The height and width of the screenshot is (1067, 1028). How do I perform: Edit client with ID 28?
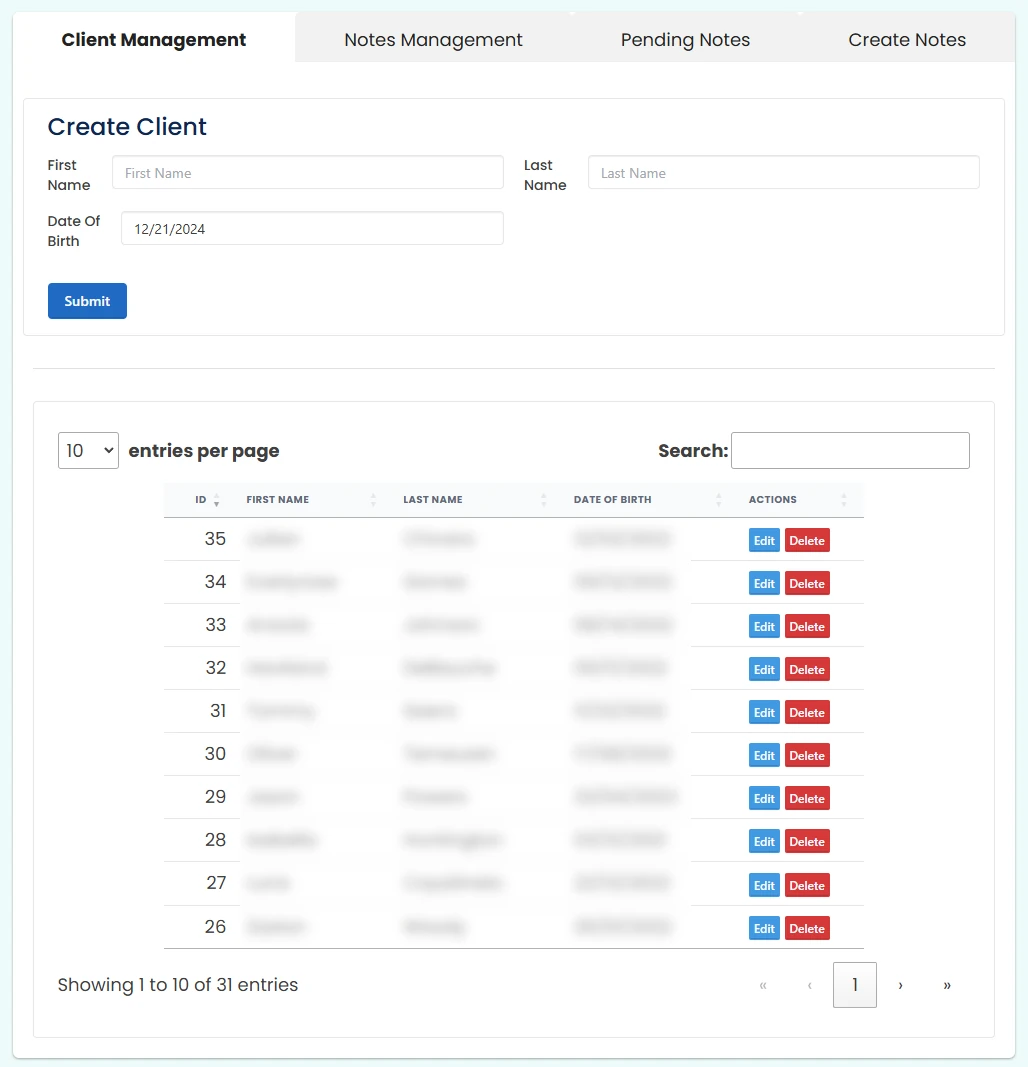click(764, 842)
